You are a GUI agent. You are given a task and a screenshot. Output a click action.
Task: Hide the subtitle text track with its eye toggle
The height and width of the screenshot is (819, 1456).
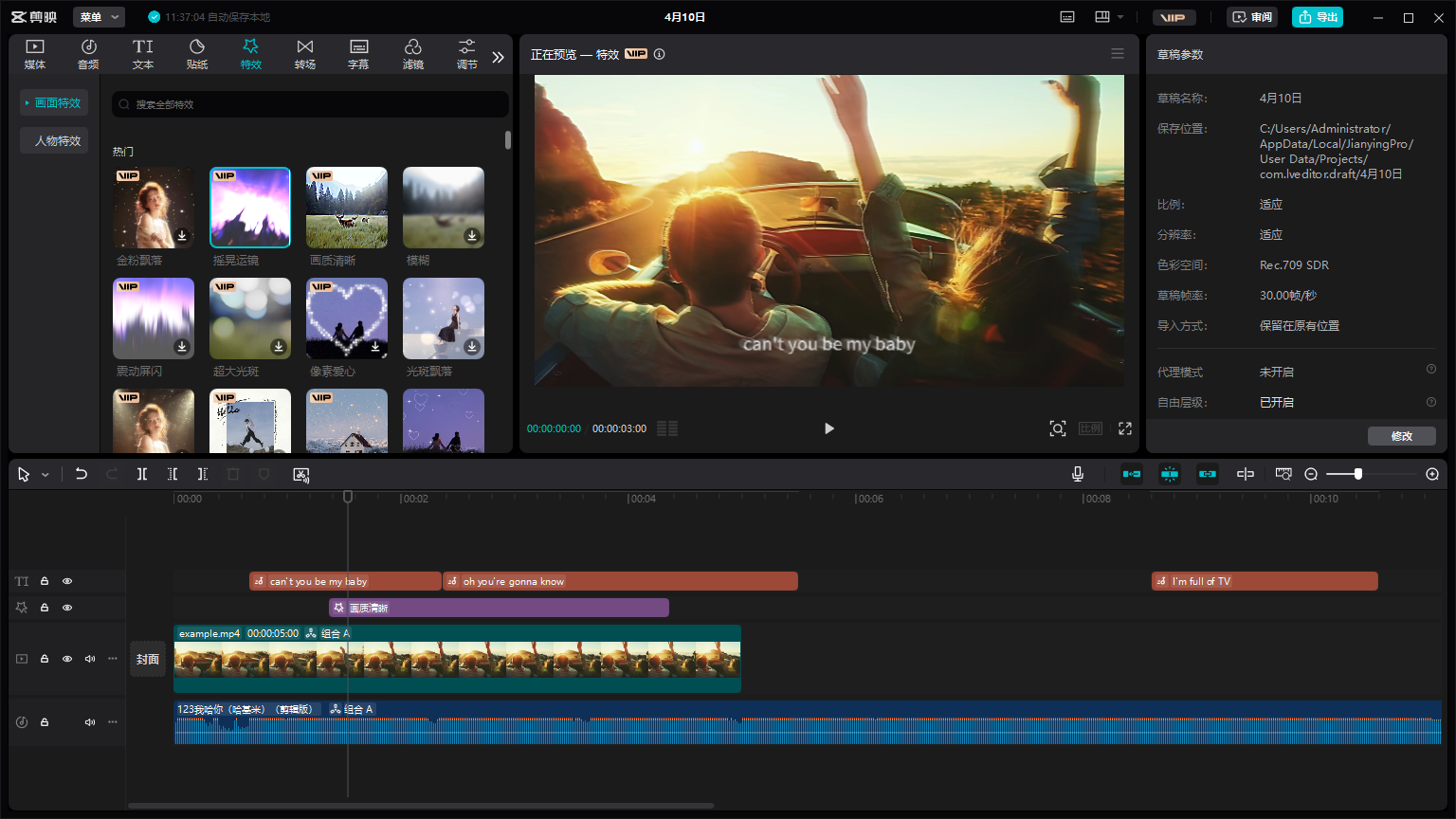coord(66,580)
